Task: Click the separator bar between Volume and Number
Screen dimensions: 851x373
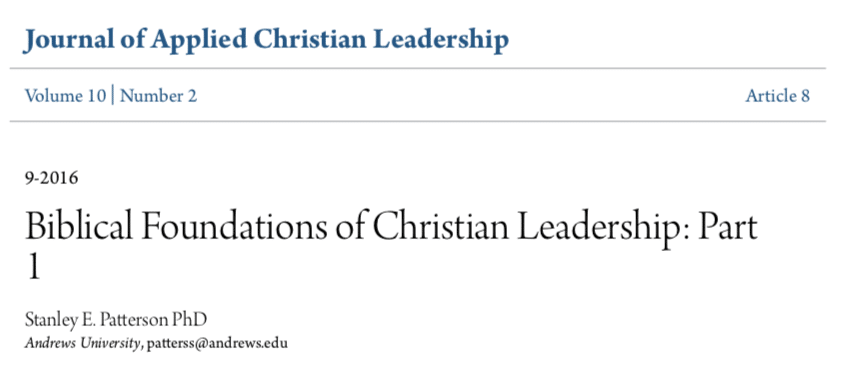Action: pyautogui.click(x=113, y=96)
